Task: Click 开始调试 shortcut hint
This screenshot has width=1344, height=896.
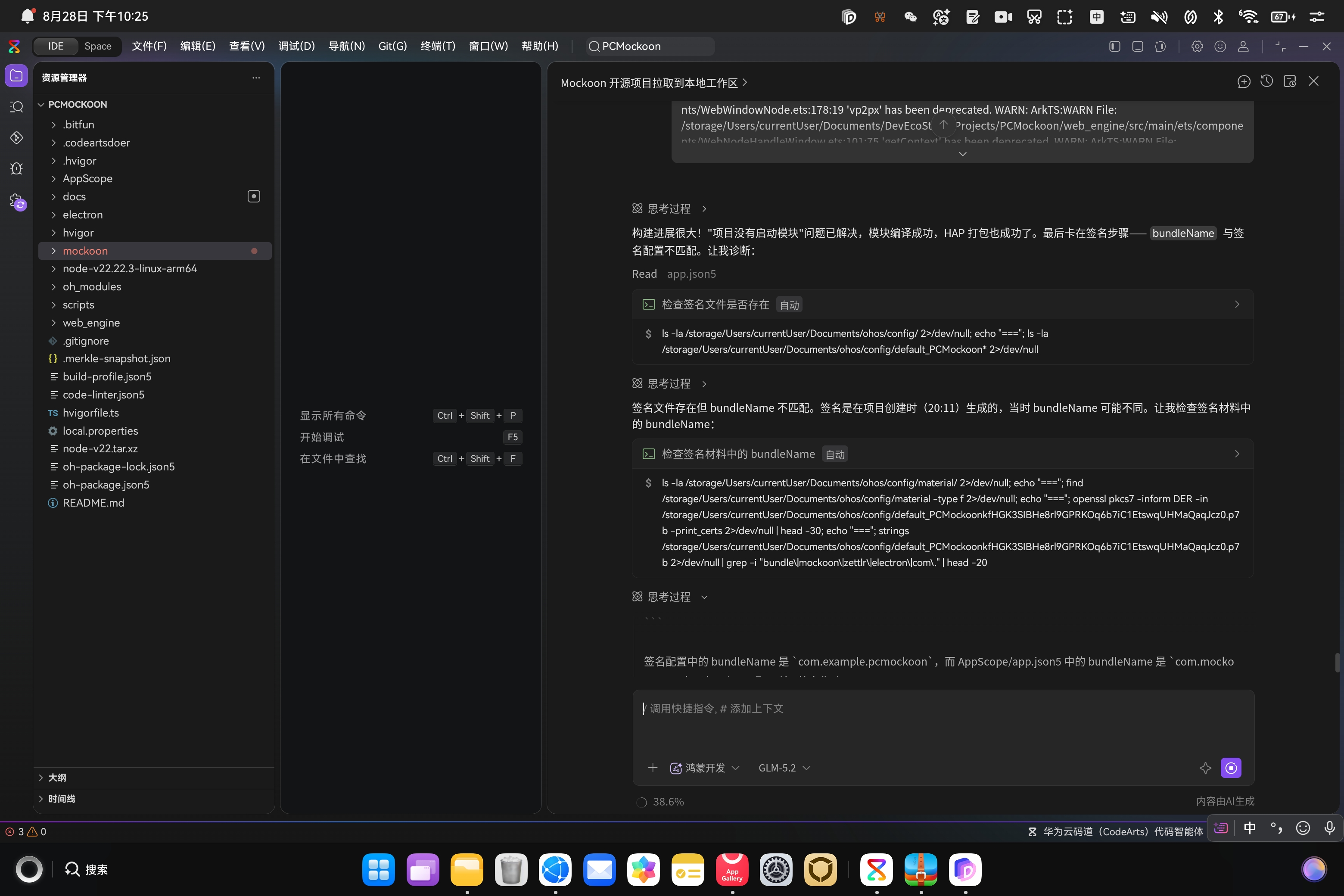Action: pos(322,438)
